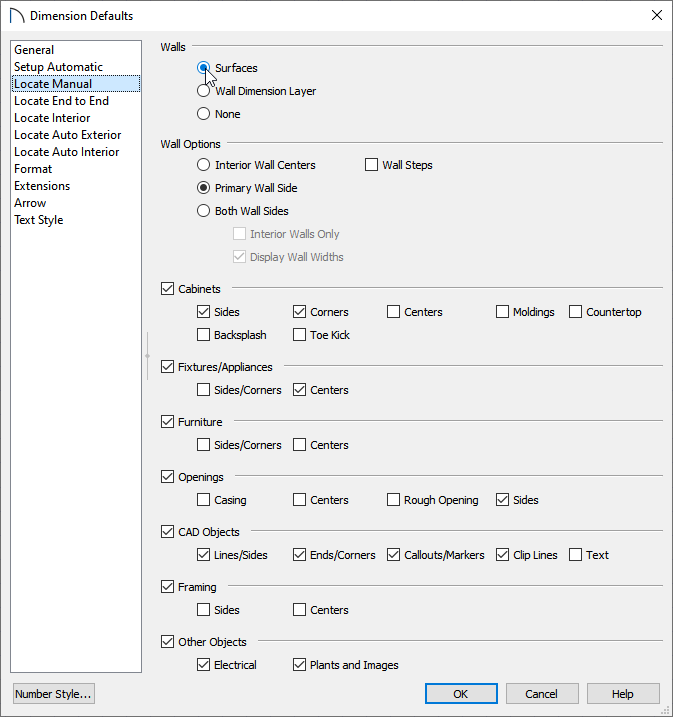Enable Furniture Sides/Corners checkbox
The height and width of the screenshot is (717, 673).
203,444
